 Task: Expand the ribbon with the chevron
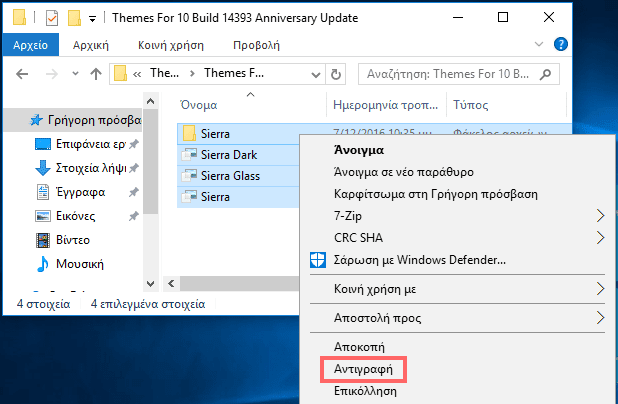[x=541, y=45]
